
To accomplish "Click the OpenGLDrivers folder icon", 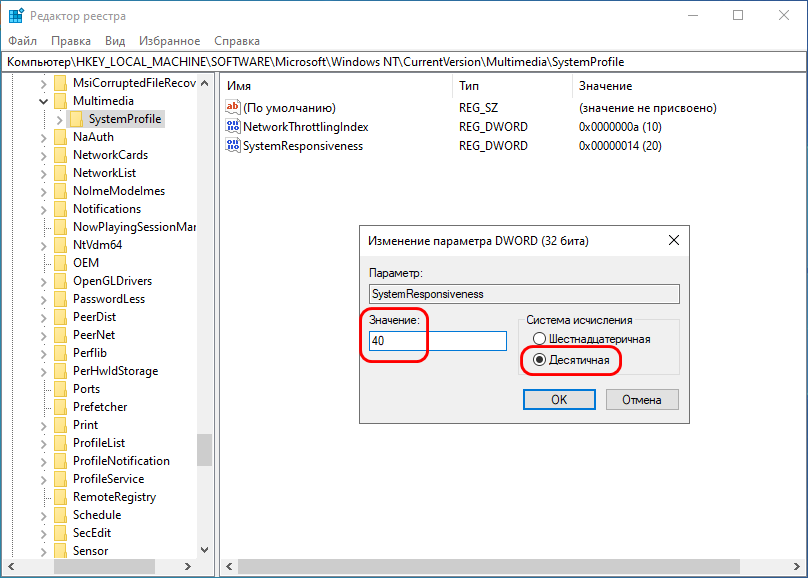I will click(x=60, y=281).
